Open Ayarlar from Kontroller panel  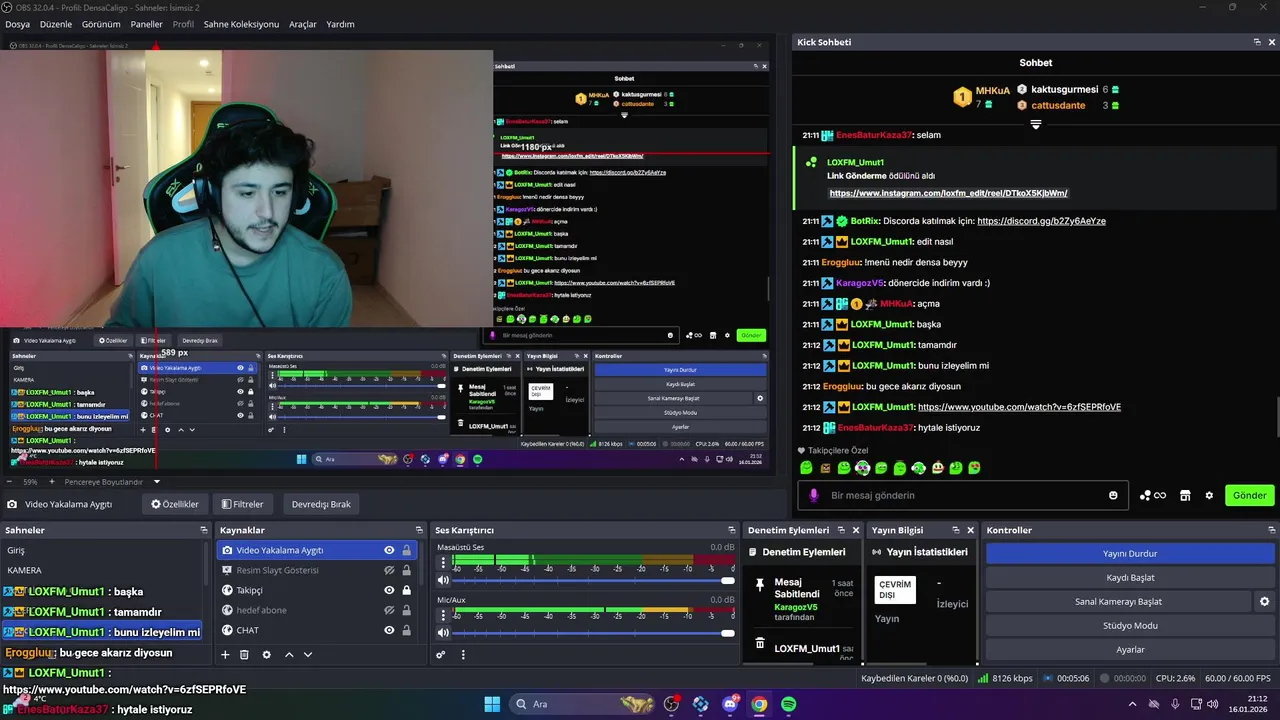coord(1130,649)
